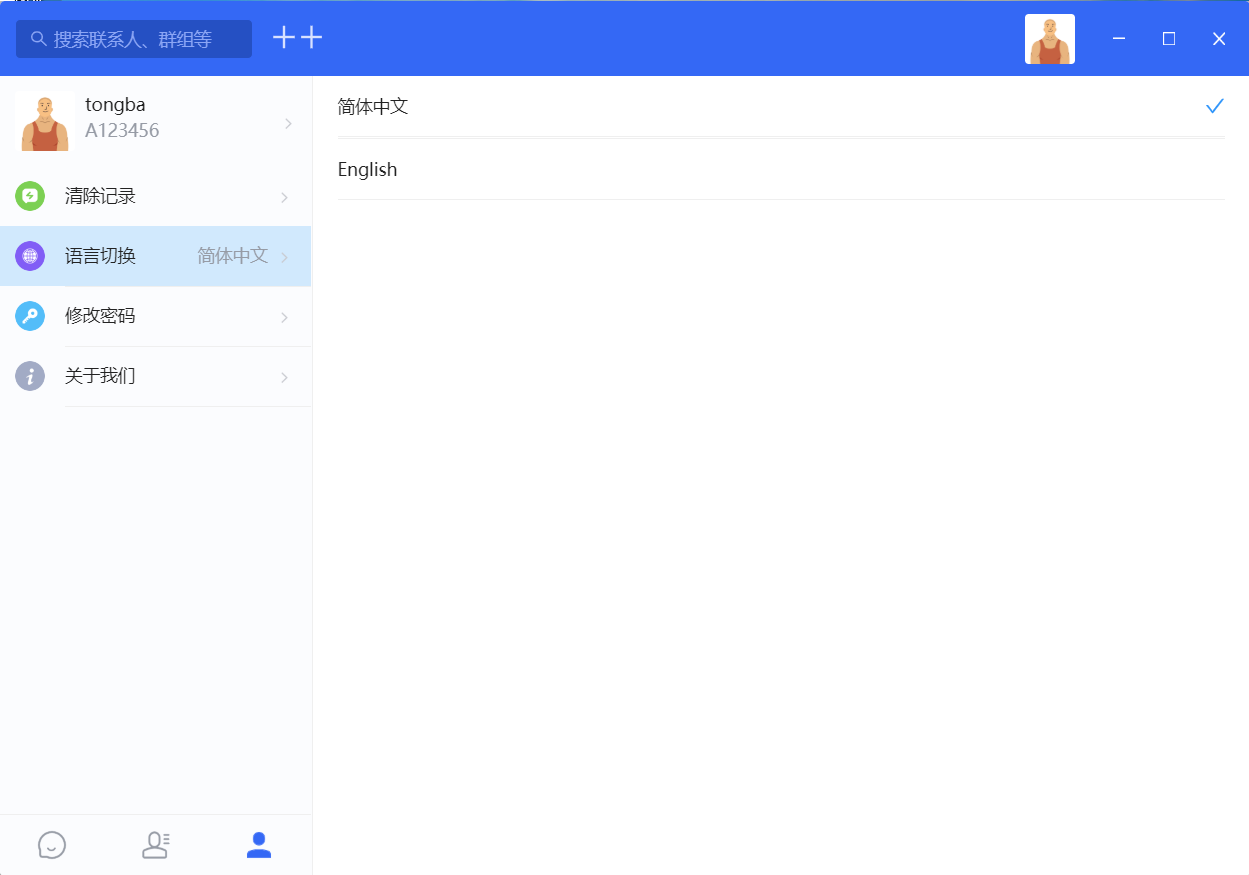Click the blue checkmark beside 简体中文
Screen dimensions: 1249x875
pyautogui.click(x=1215, y=105)
